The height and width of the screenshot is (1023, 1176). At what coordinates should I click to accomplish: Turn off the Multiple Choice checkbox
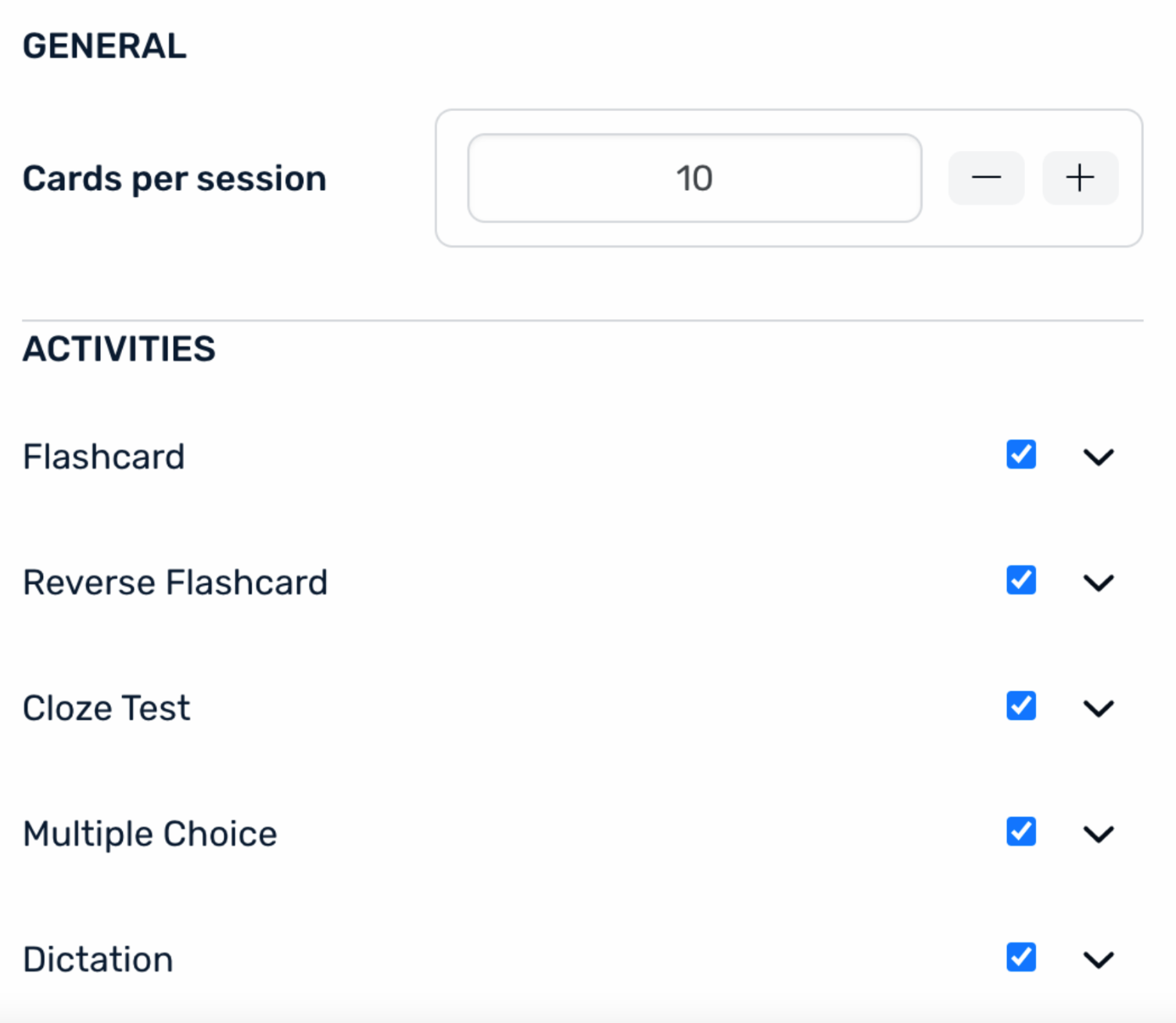(x=1021, y=831)
